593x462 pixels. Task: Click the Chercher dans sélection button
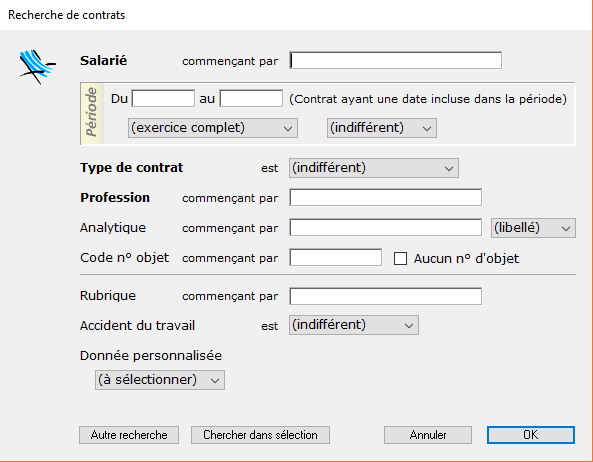point(260,435)
